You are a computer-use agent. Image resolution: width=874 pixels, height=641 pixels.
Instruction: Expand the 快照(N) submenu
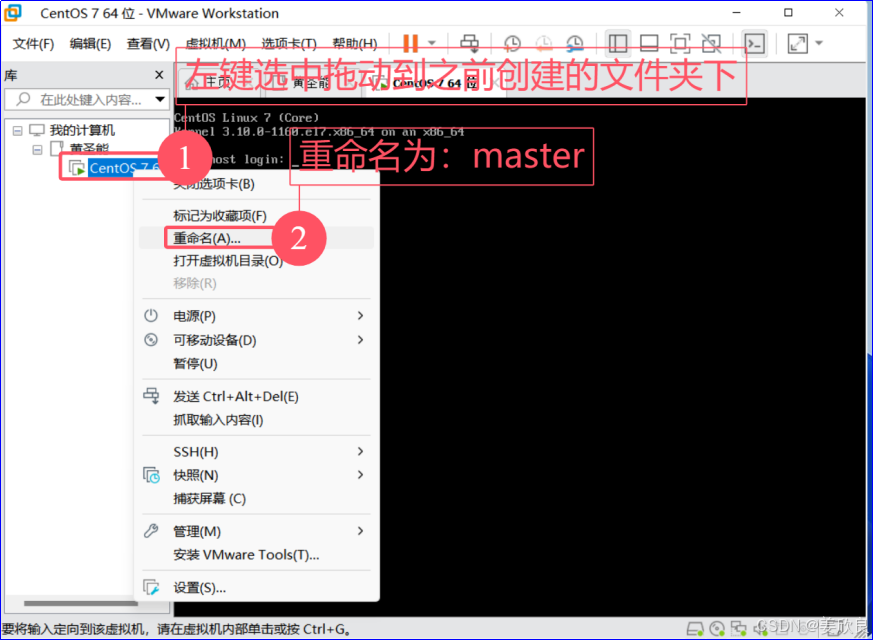256,475
